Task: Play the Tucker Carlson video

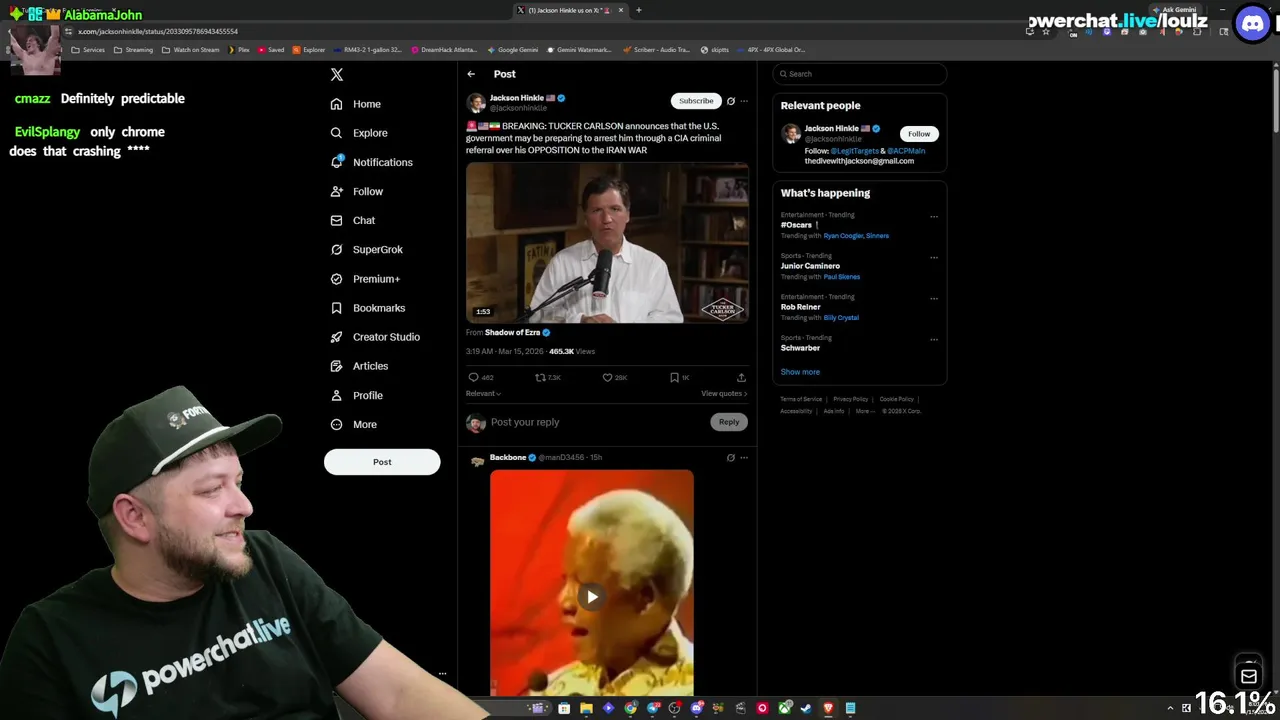Action: (x=607, y=243)
